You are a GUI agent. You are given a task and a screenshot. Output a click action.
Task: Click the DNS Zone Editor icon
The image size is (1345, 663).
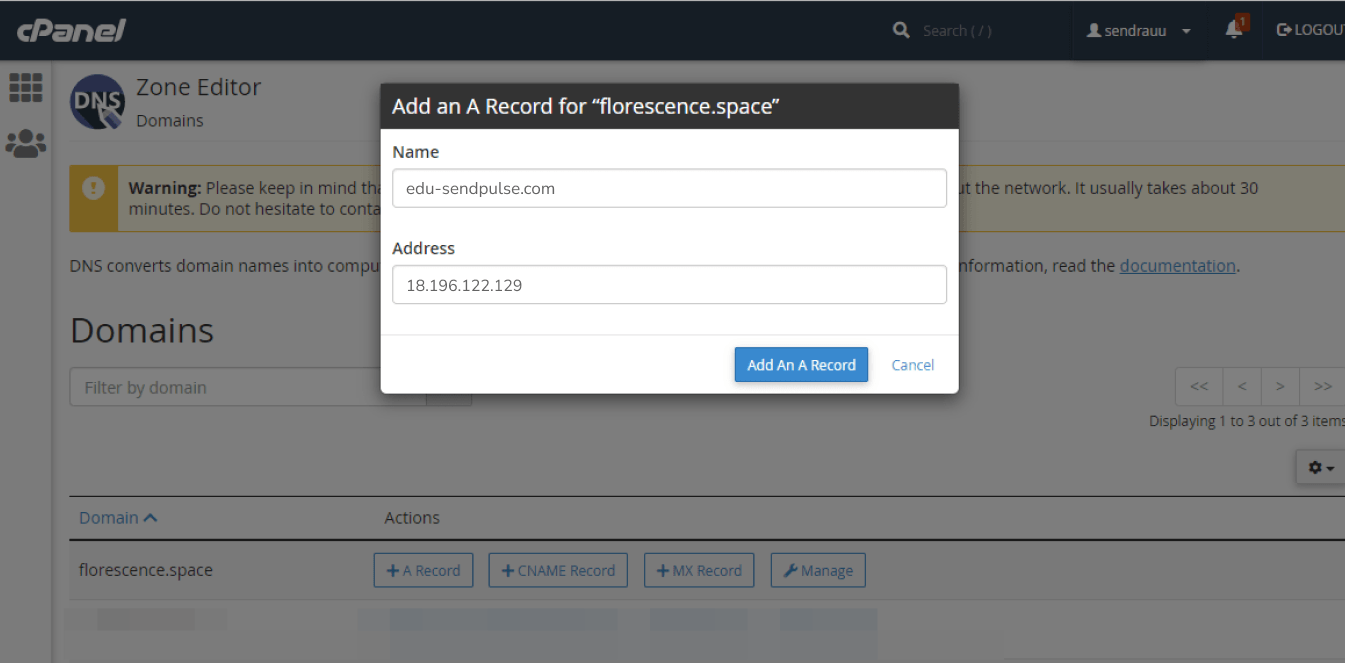click(x=97, y=102)
